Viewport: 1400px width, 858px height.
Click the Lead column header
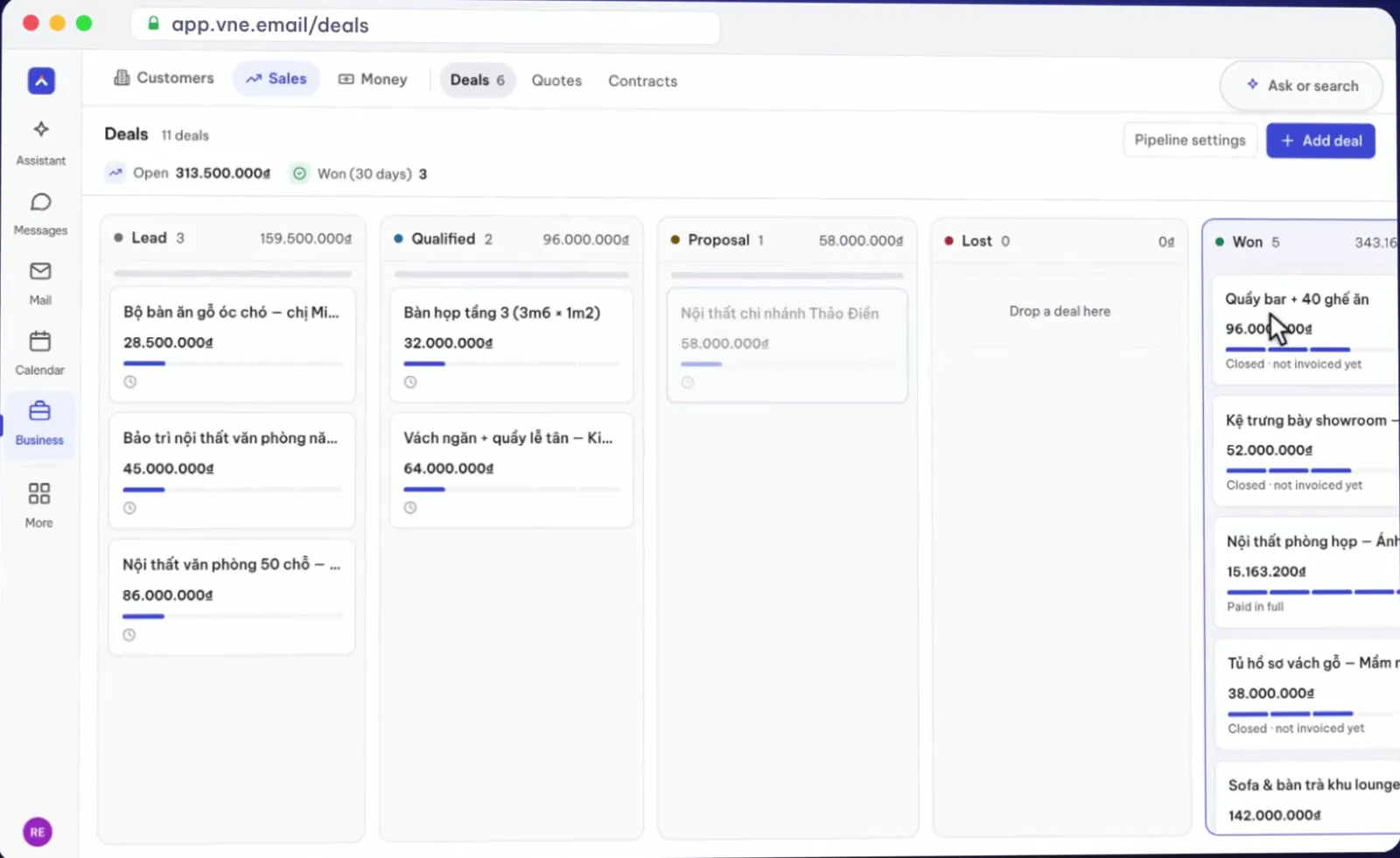click(233, 238)
